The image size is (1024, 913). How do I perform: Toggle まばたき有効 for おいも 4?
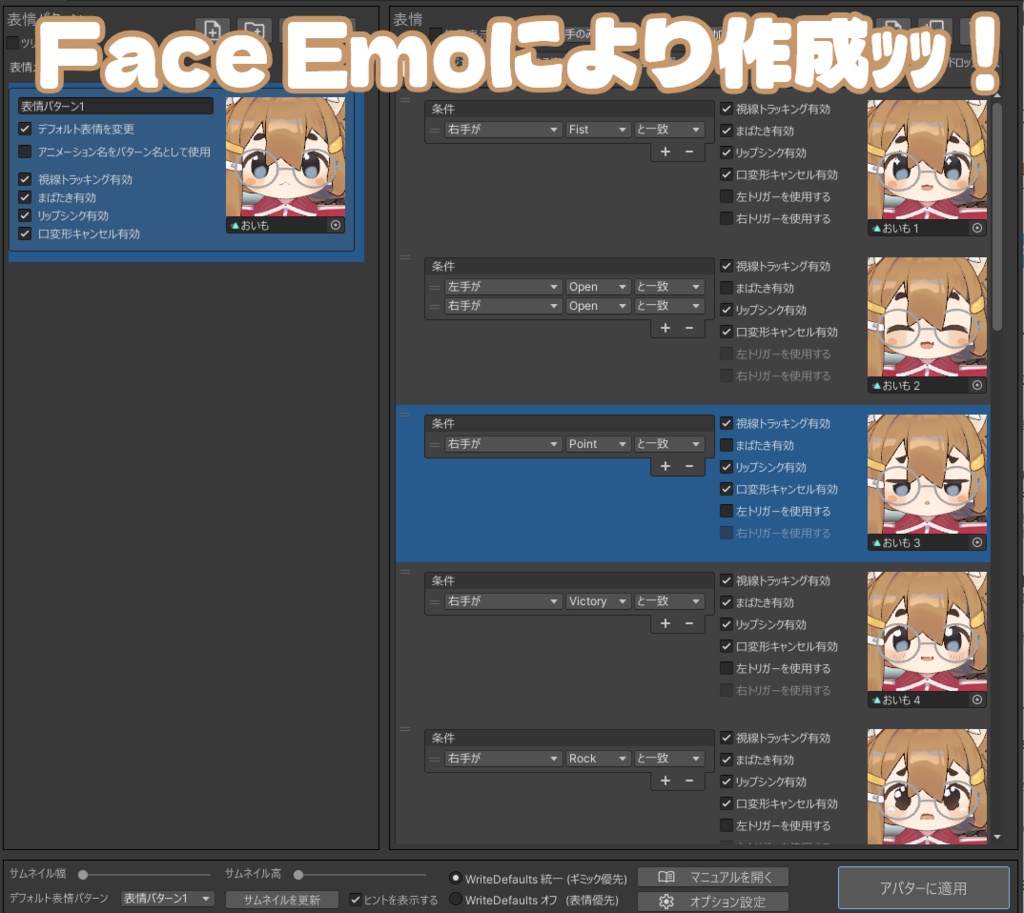point(726,602)
